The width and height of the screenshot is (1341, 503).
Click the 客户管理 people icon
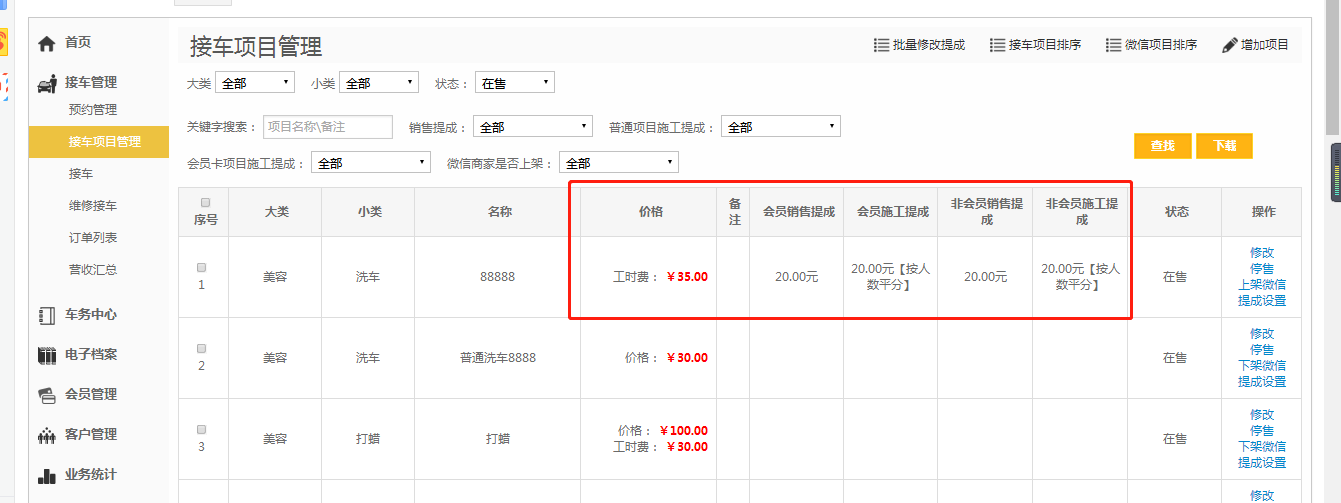pyautogui.click(x=46, y=435)
